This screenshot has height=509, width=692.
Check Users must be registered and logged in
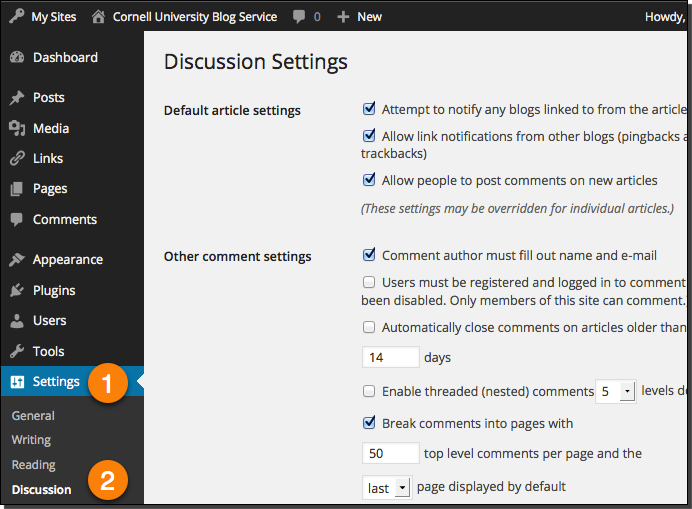369,282
